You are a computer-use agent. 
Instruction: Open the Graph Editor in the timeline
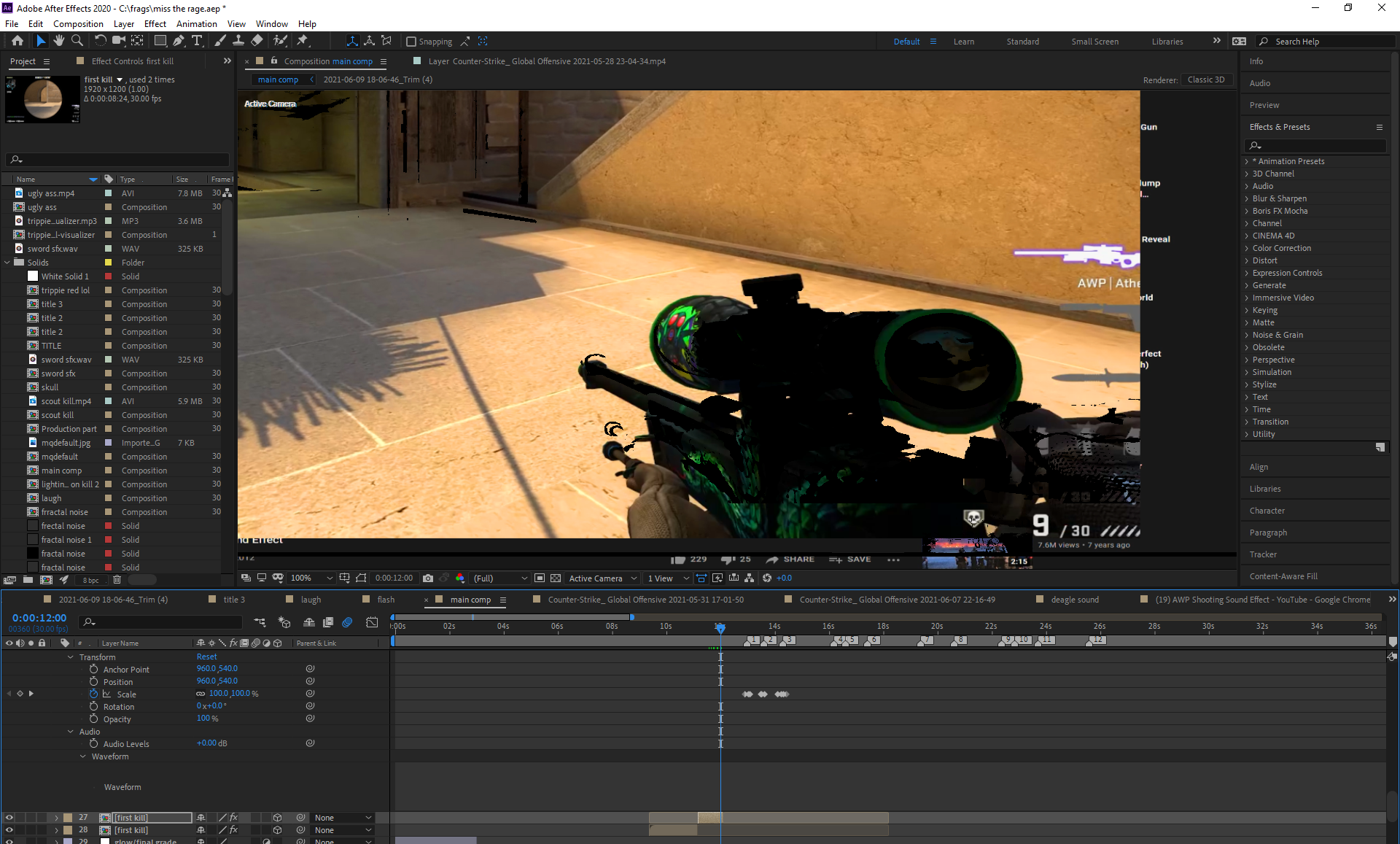coord(371,622)
